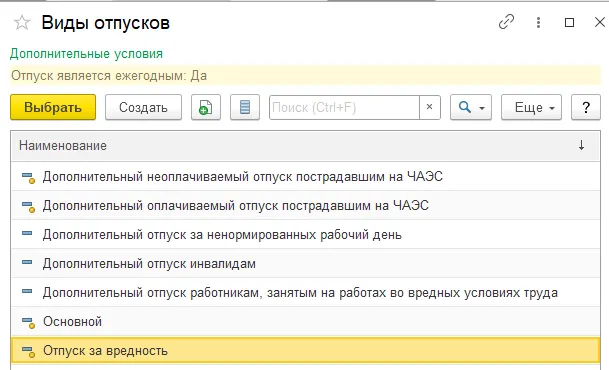Select Дополнительный отпуск инвалидам row
609x370 pixels.
point(305,264)
